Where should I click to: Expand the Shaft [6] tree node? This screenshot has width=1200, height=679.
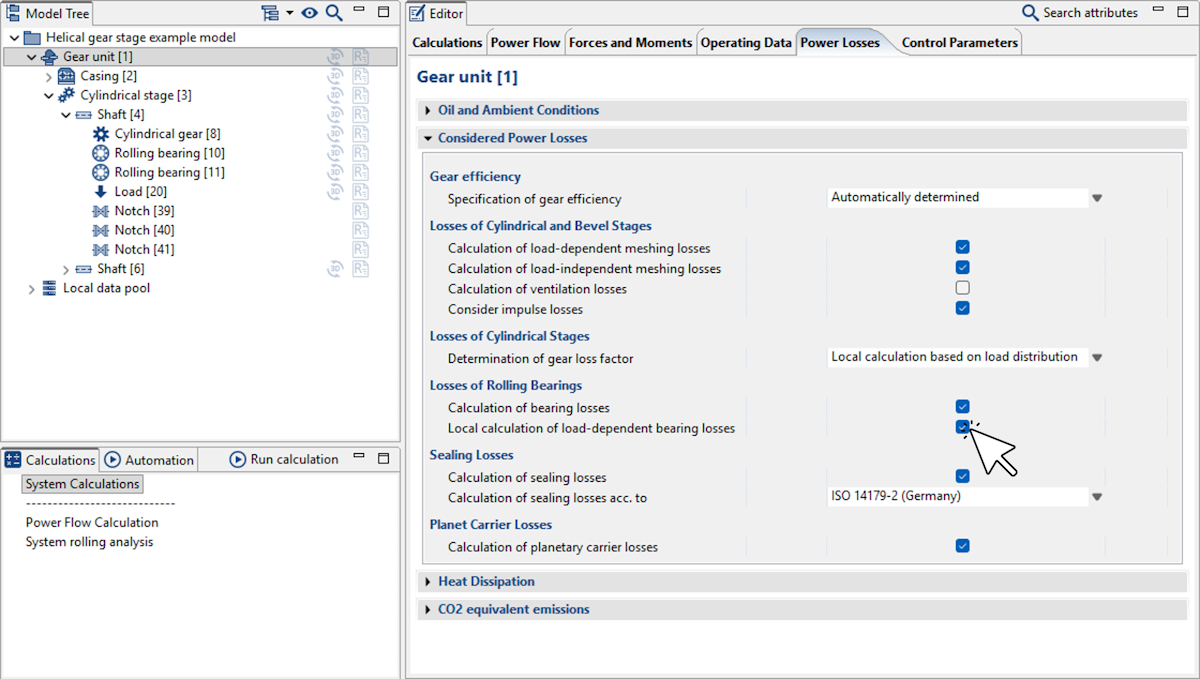[66, 269]
